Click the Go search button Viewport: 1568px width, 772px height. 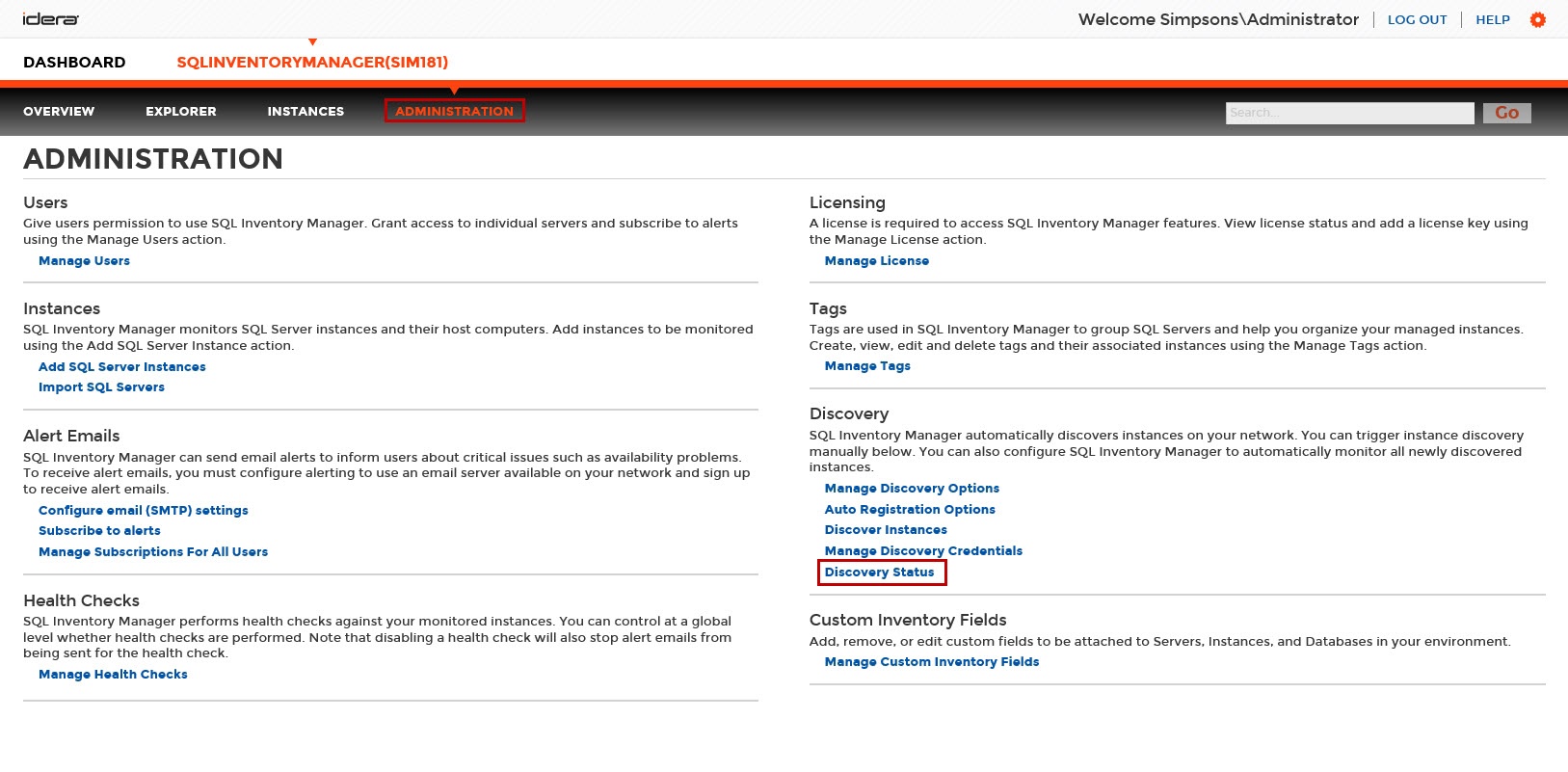[x=1506, y=113]
